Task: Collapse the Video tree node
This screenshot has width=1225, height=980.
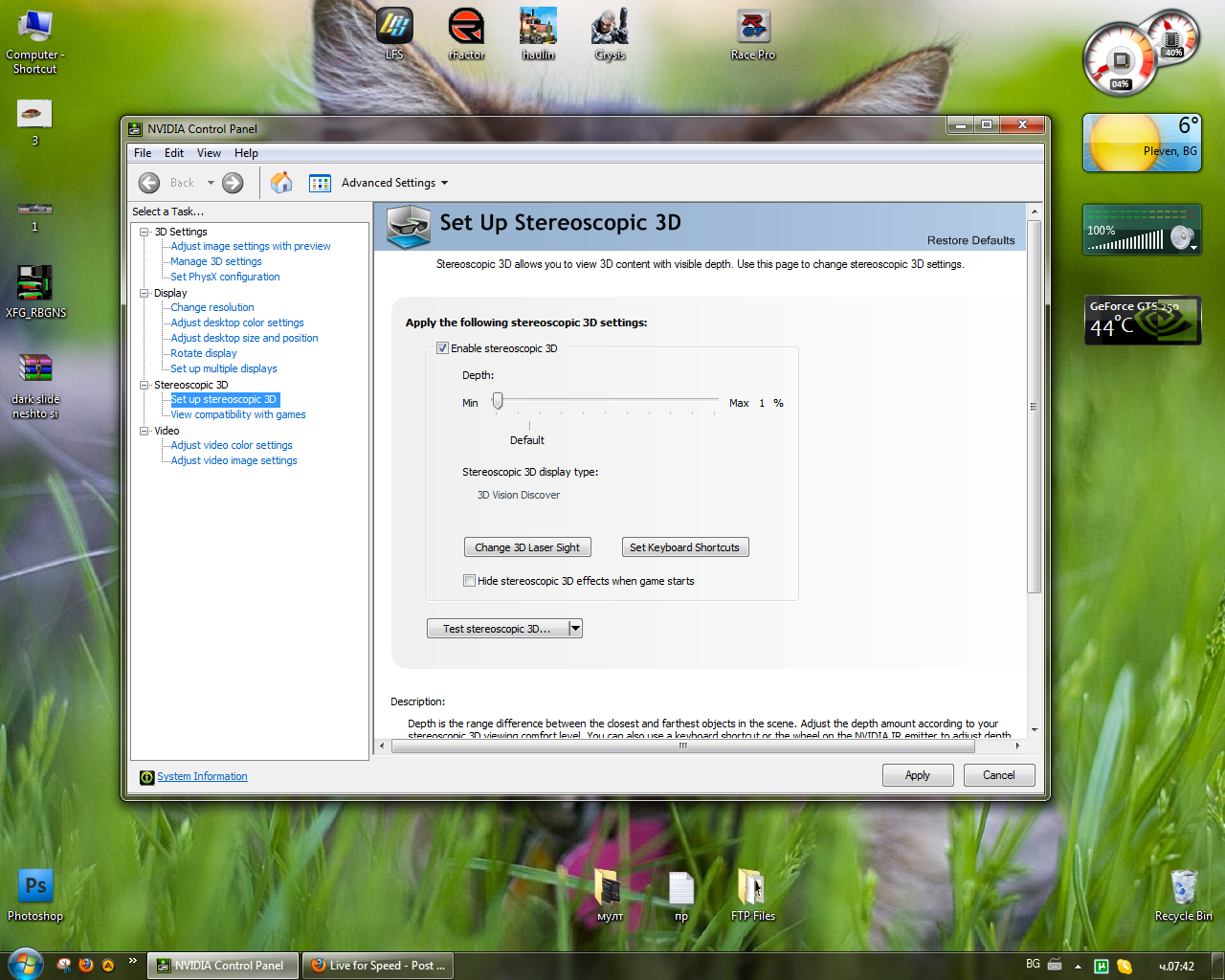Action: point(145,431)
